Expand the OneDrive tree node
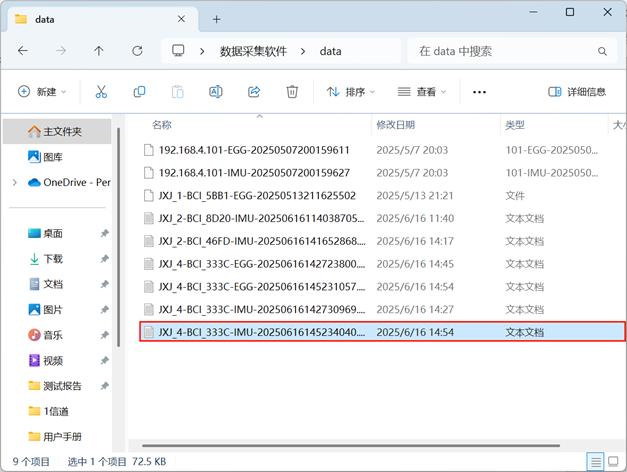The image size is (627, 472). (x=14, y=183)
